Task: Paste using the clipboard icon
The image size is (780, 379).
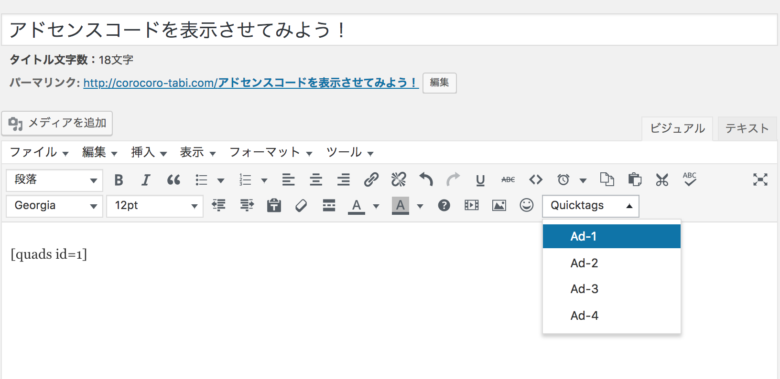Action: [634, 180]
